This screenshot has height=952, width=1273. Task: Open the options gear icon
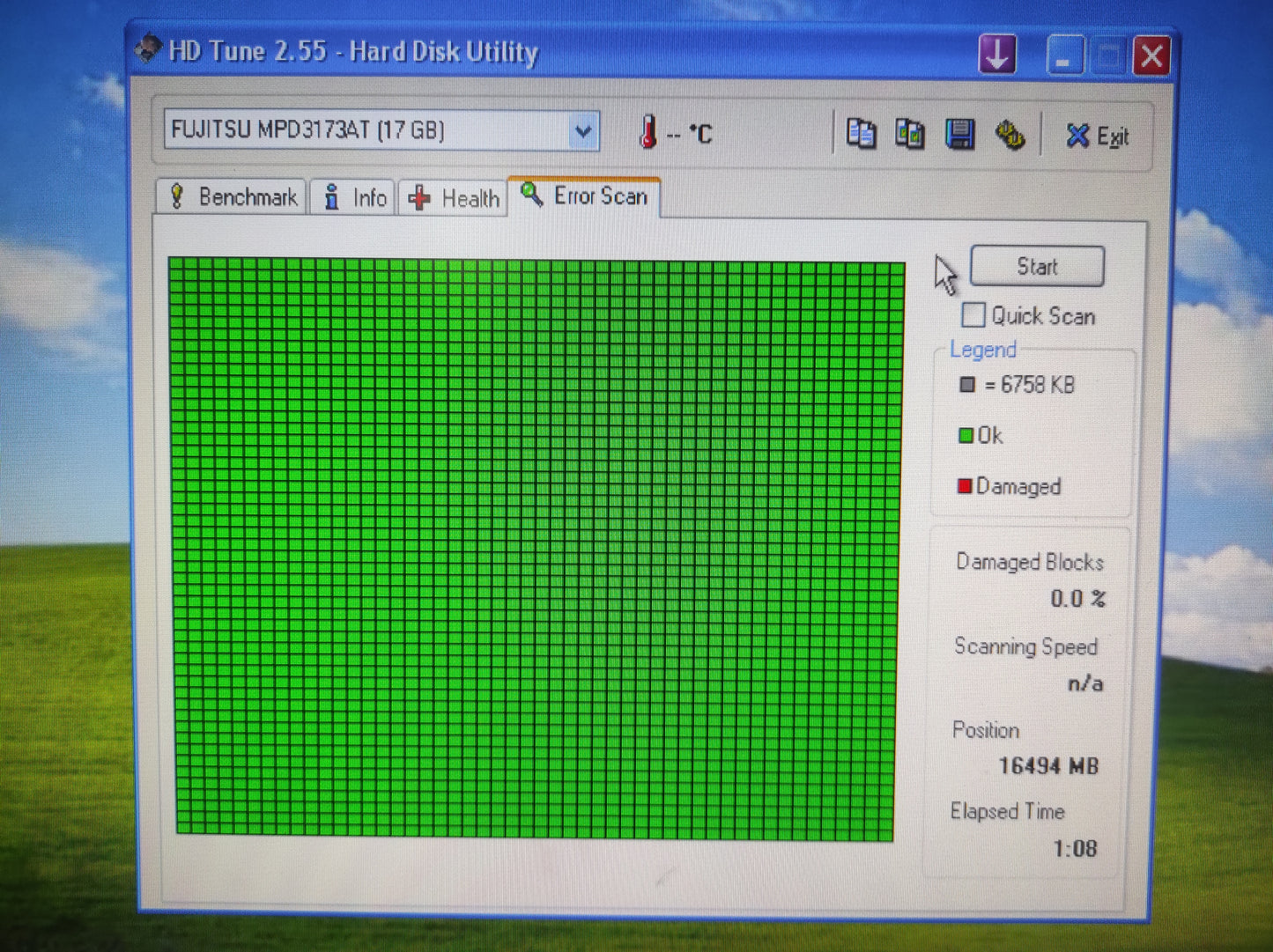click(x=1010, y=136)
